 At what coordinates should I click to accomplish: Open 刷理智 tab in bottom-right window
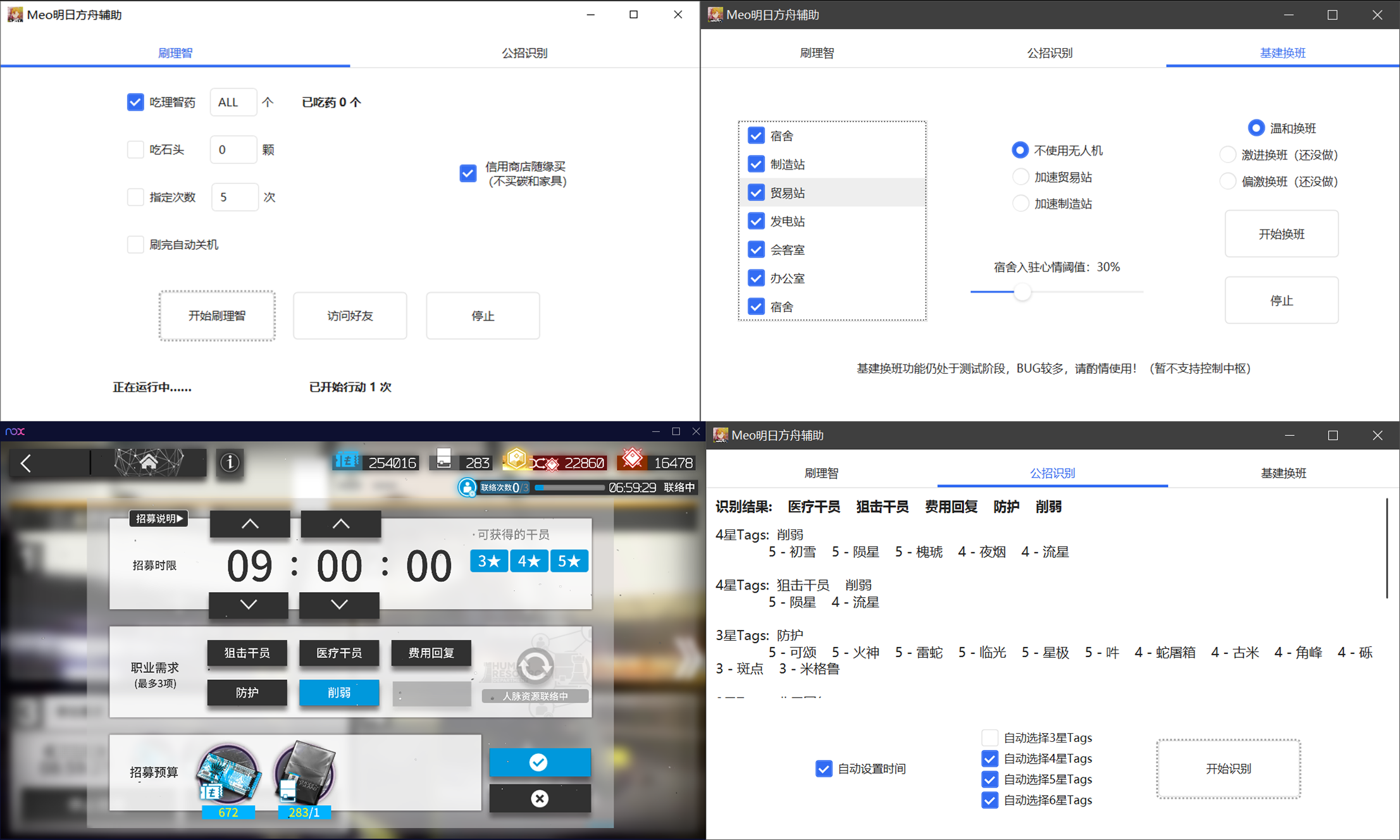click(x=821, y=473)
